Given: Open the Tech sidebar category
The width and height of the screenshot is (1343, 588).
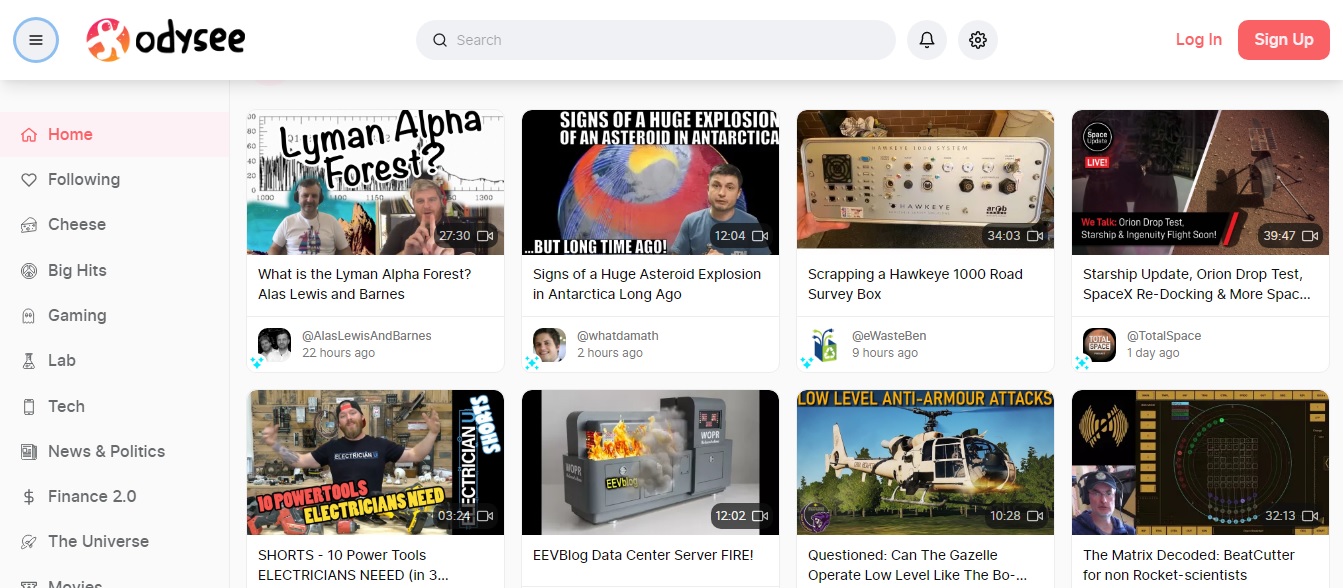Looking at the screenshot, I should 114,407.
